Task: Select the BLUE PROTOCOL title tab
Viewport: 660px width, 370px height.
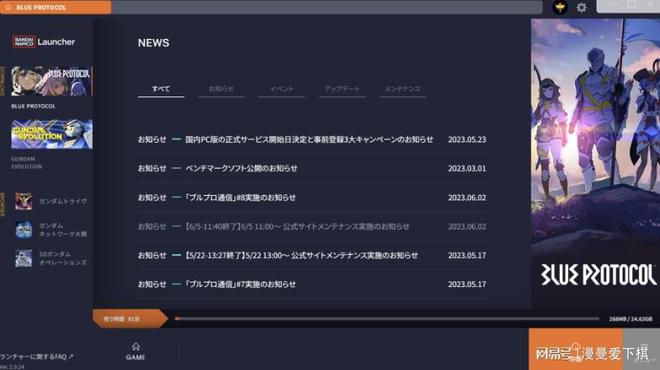Action: coord(56,7)
